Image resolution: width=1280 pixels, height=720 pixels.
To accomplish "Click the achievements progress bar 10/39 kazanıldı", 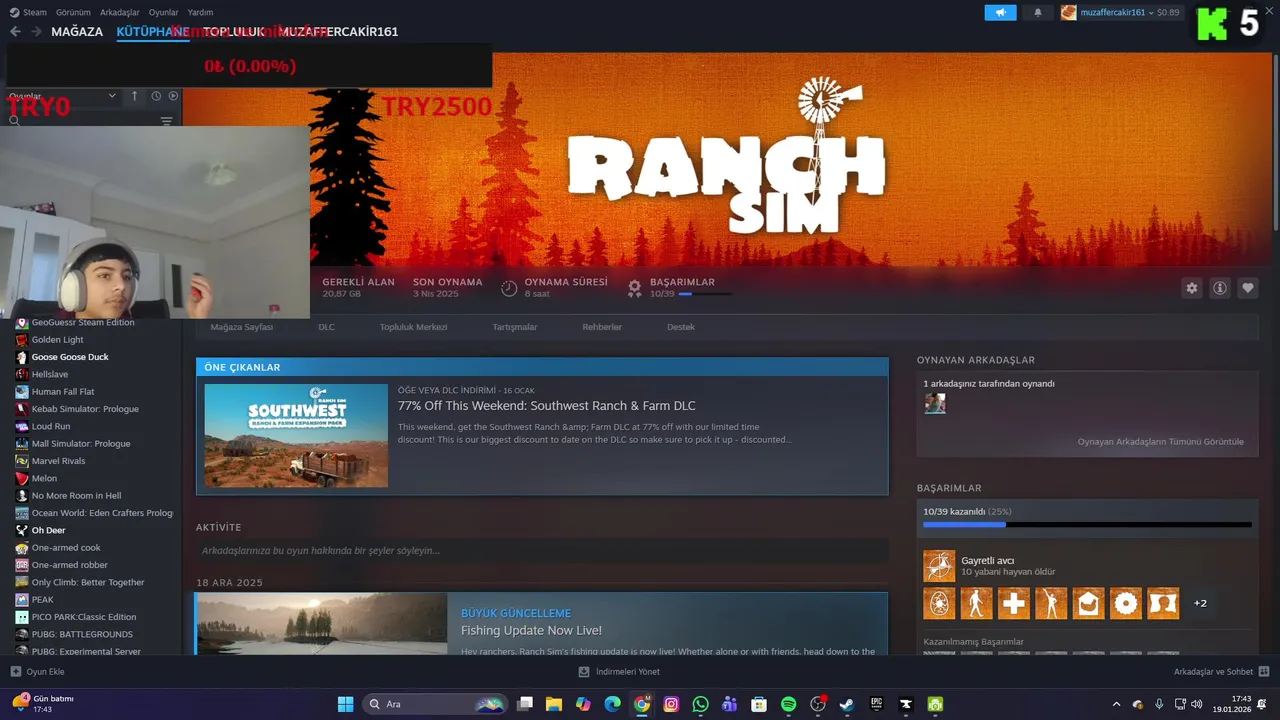I will point(1087,524).
